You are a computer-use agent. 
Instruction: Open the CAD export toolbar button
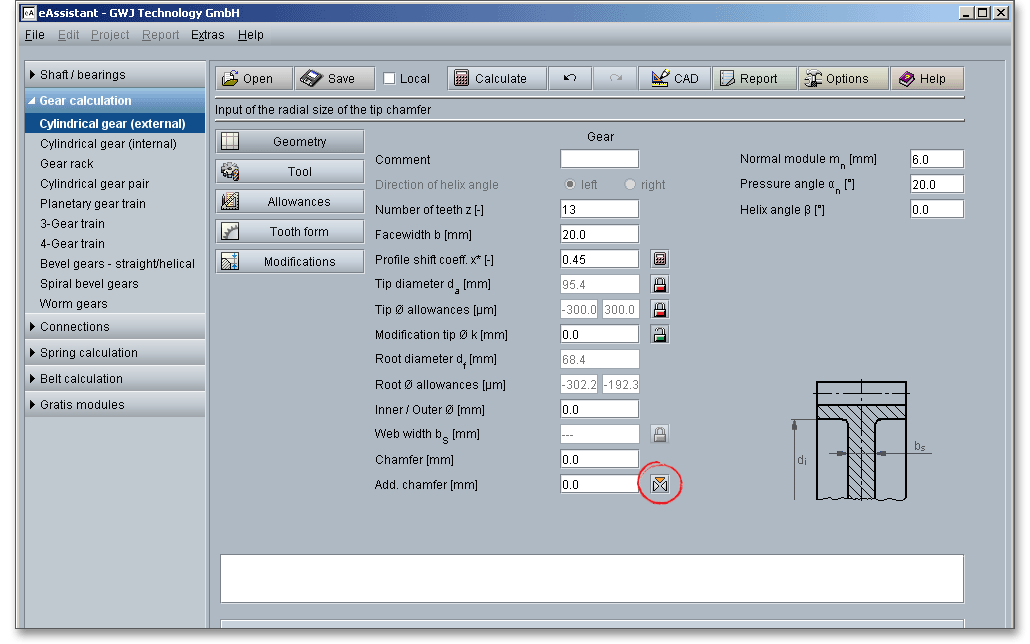[674, 79]
